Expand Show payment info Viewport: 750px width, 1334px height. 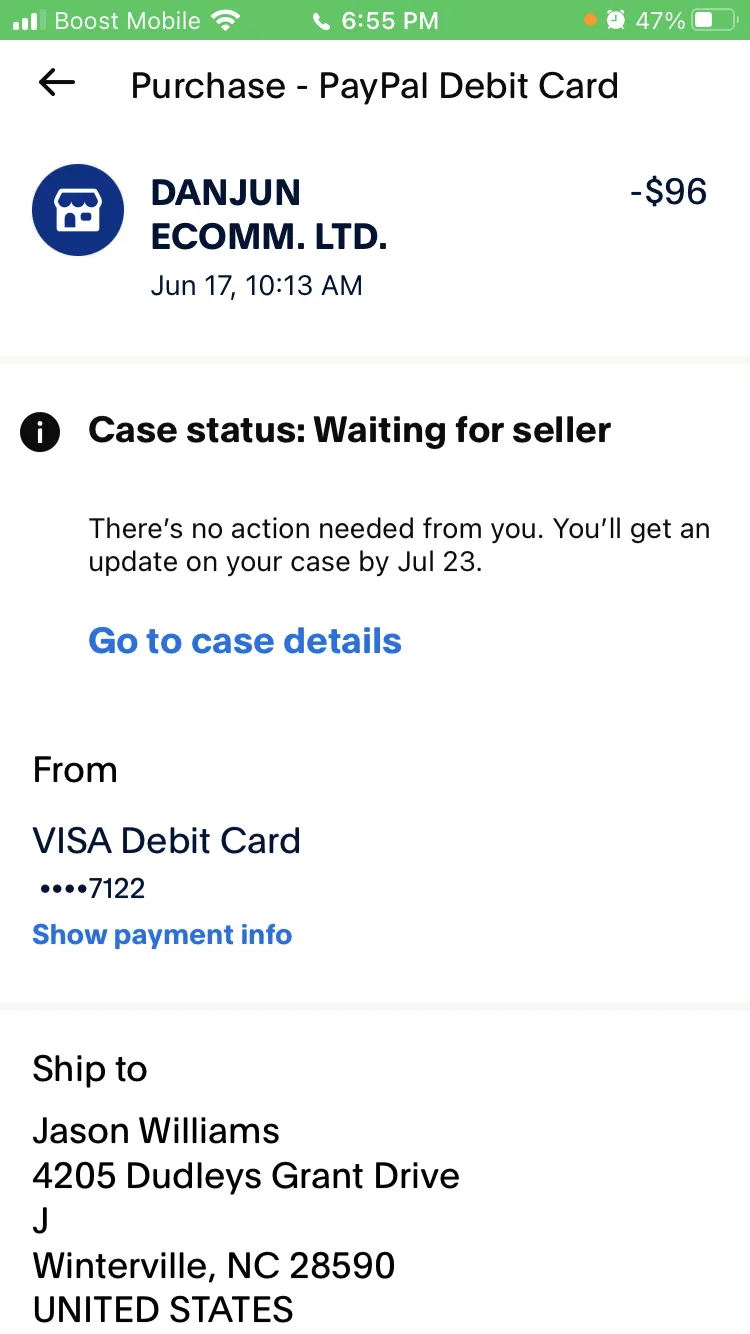coord(162,935)
